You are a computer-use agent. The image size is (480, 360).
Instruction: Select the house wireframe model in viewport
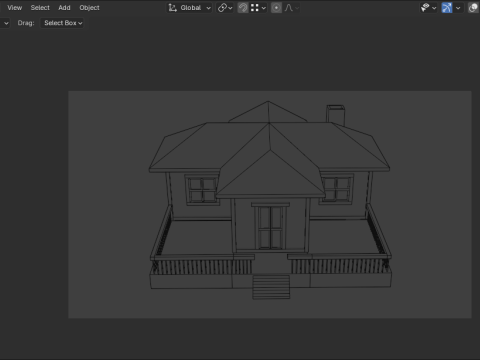pos(269,200)
